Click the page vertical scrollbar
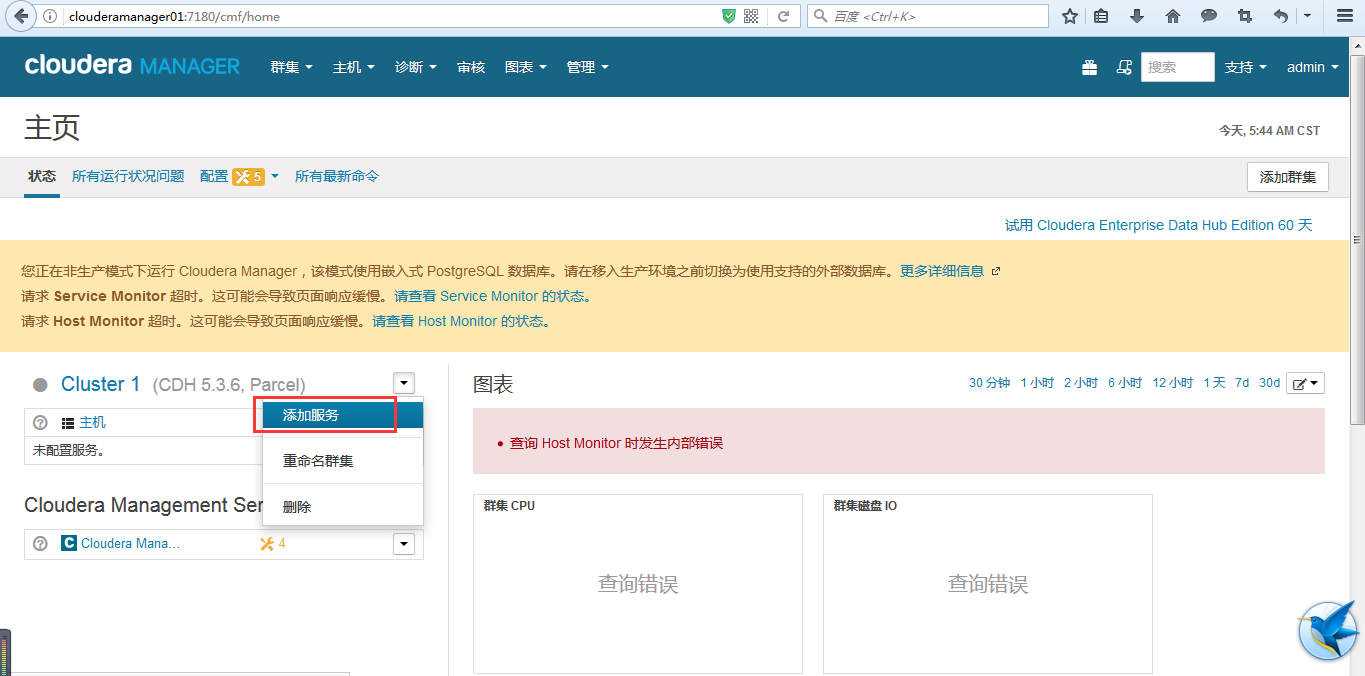This screenshot has height=676, width=1365. tap(1357, 240)
